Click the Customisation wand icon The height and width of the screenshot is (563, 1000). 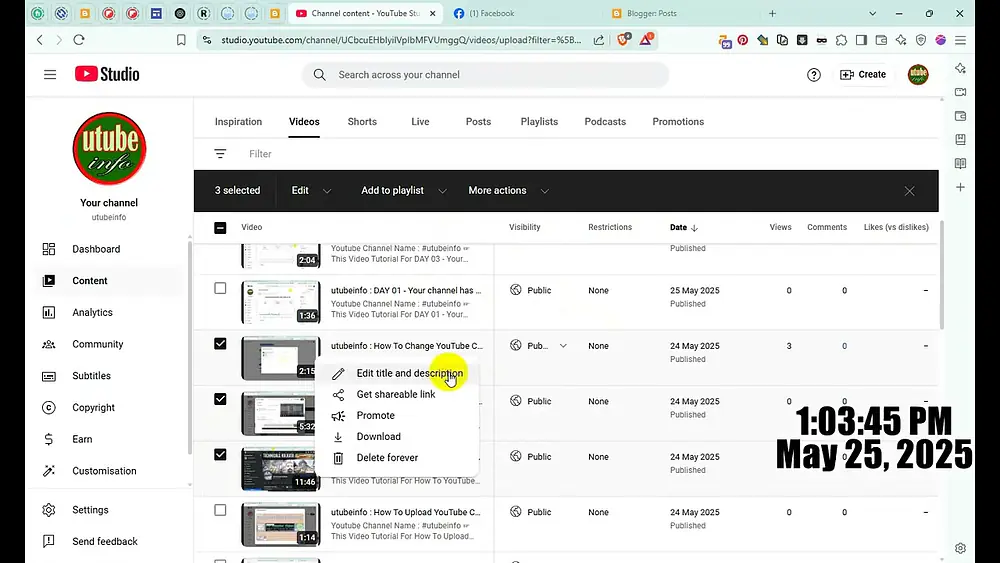click(48, 471)
